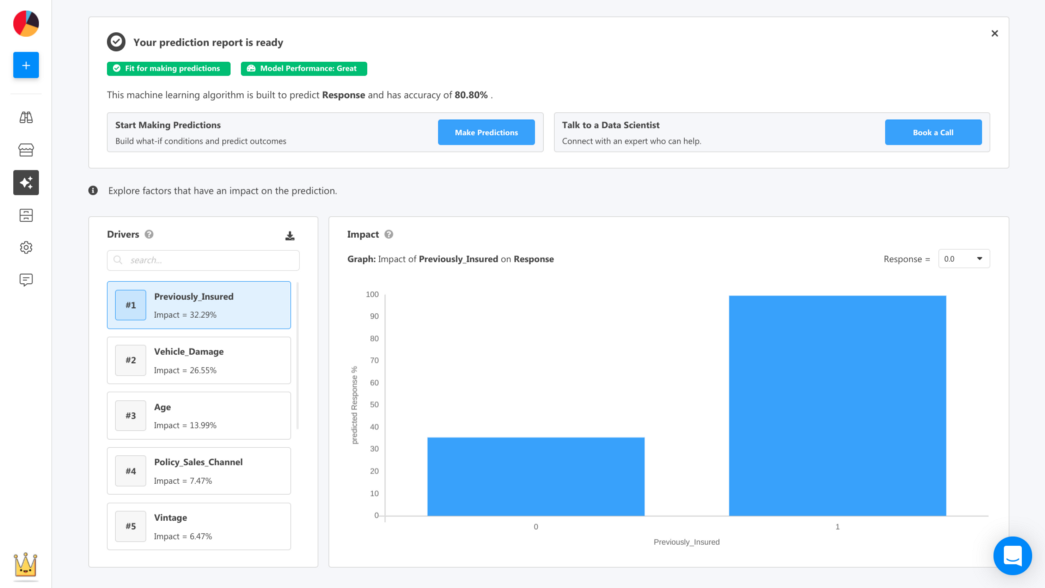Screen dimensions: 1045x588
Task: Open the settings gear in sidebar
Action: pos(26,247)
